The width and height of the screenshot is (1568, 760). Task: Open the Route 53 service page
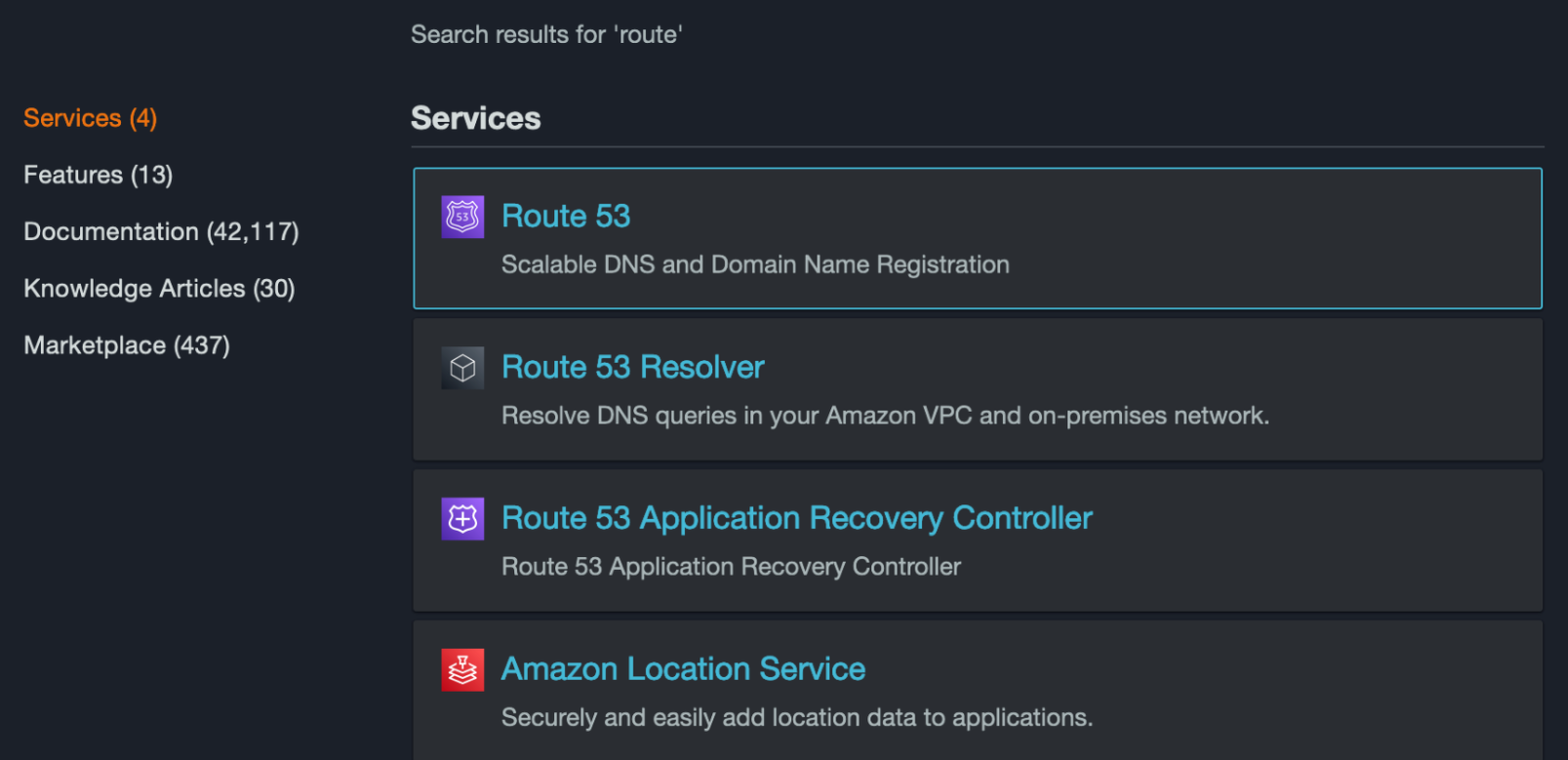pos(565,216)
